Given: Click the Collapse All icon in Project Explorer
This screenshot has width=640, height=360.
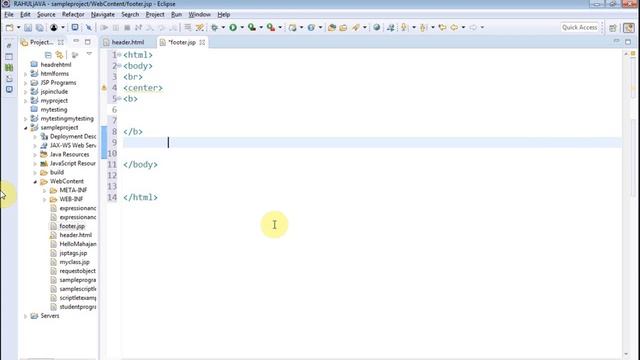Looking at the screenshot, I should (x=48, y=55).
